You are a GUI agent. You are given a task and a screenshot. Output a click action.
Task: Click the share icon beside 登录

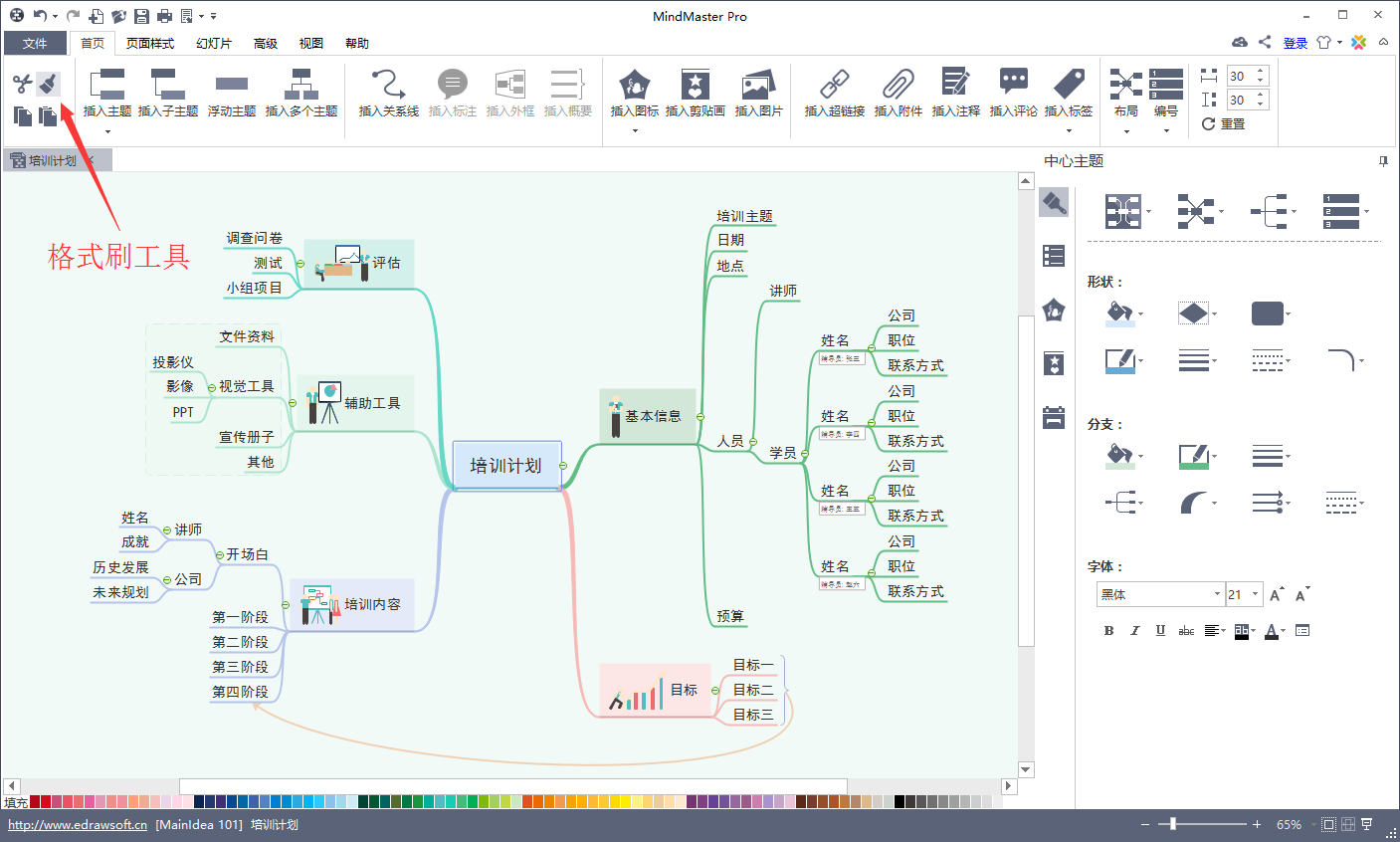pyautogui.click(x=1265, y=42)
